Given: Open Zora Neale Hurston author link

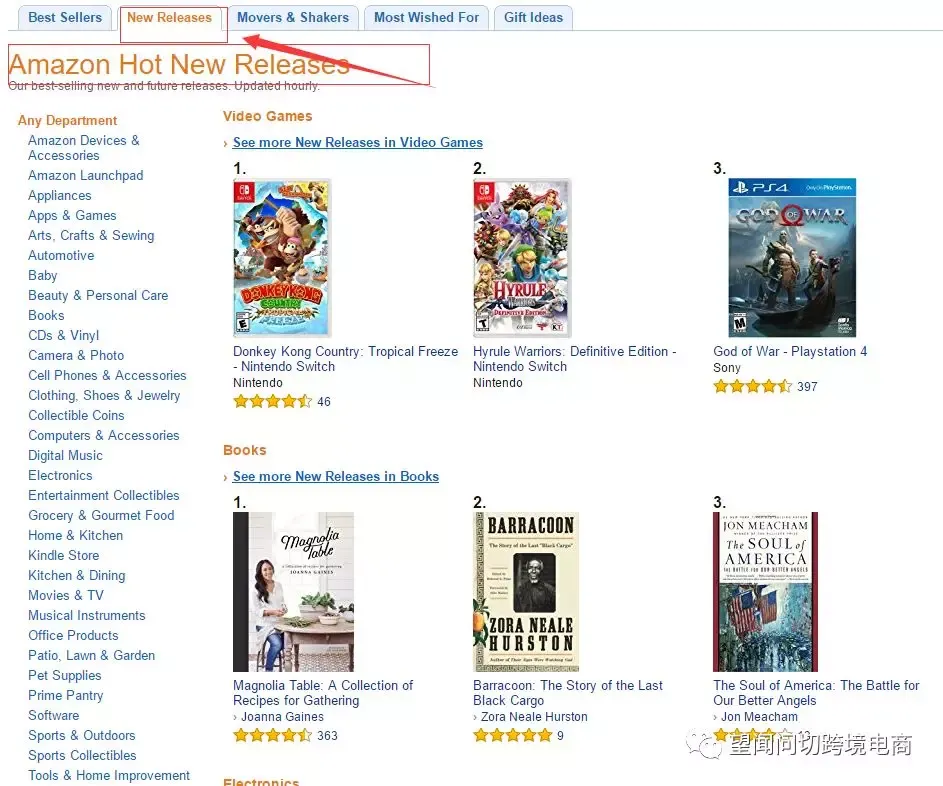Looking at the screenshot, I should pos(534,717).
